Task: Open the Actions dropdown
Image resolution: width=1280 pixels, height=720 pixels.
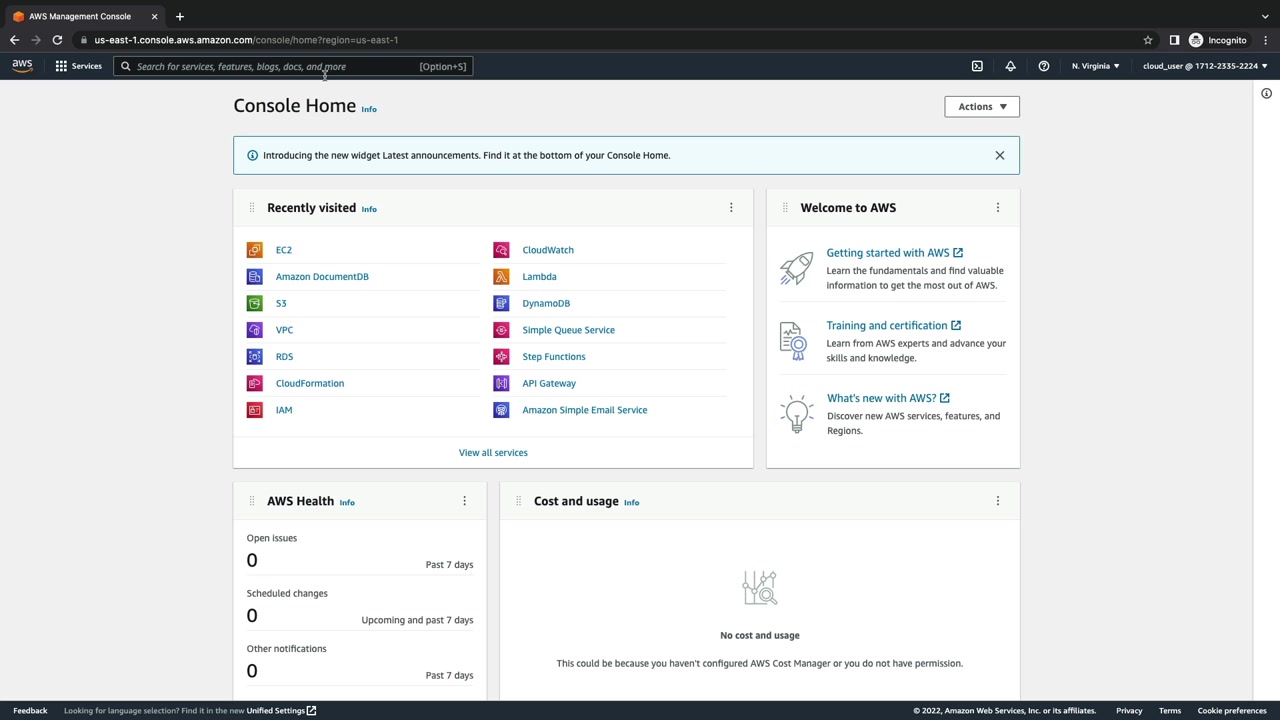Action: click(982, 107)
